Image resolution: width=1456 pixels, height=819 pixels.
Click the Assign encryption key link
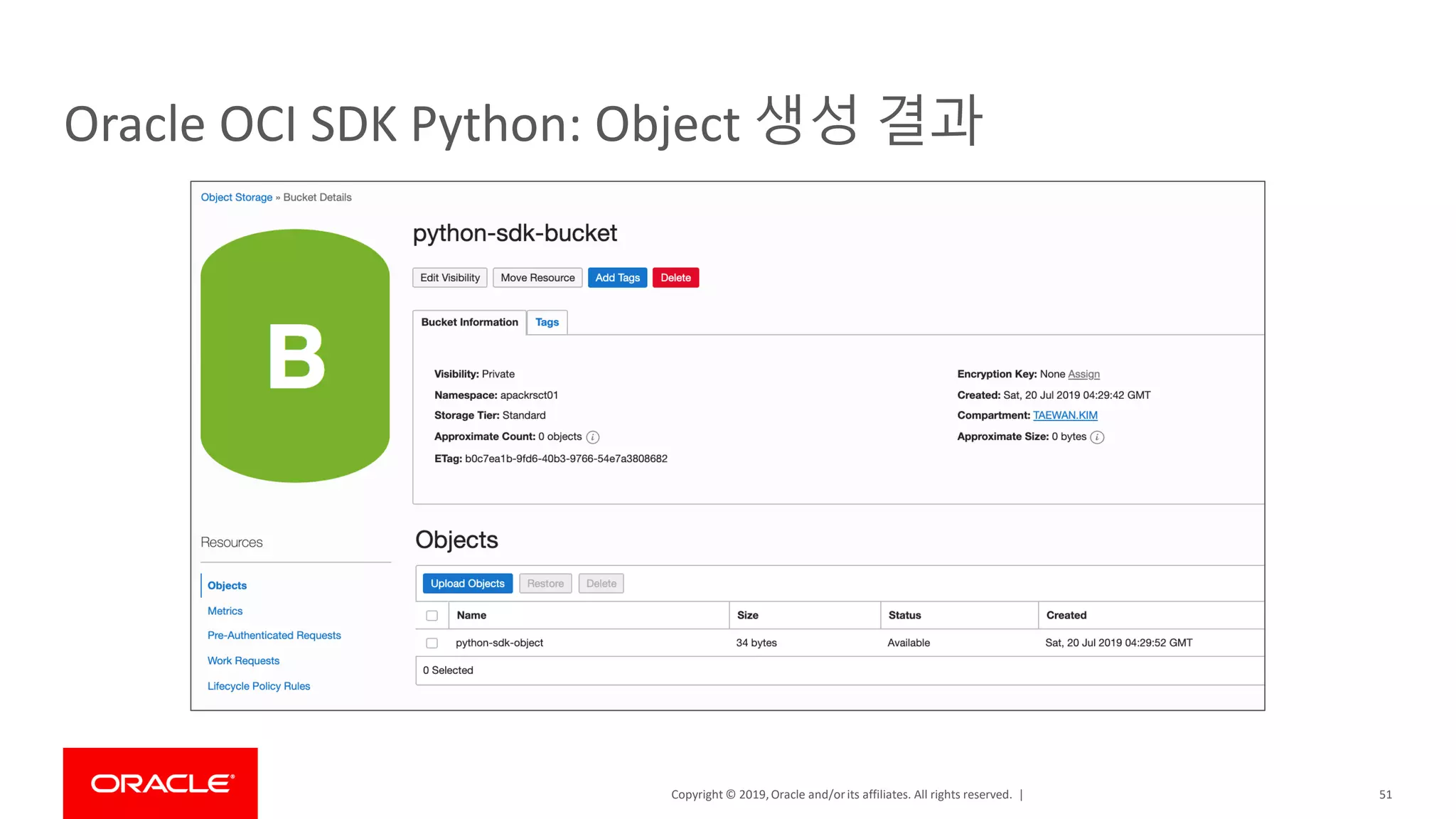click(x=1083, y=374)
